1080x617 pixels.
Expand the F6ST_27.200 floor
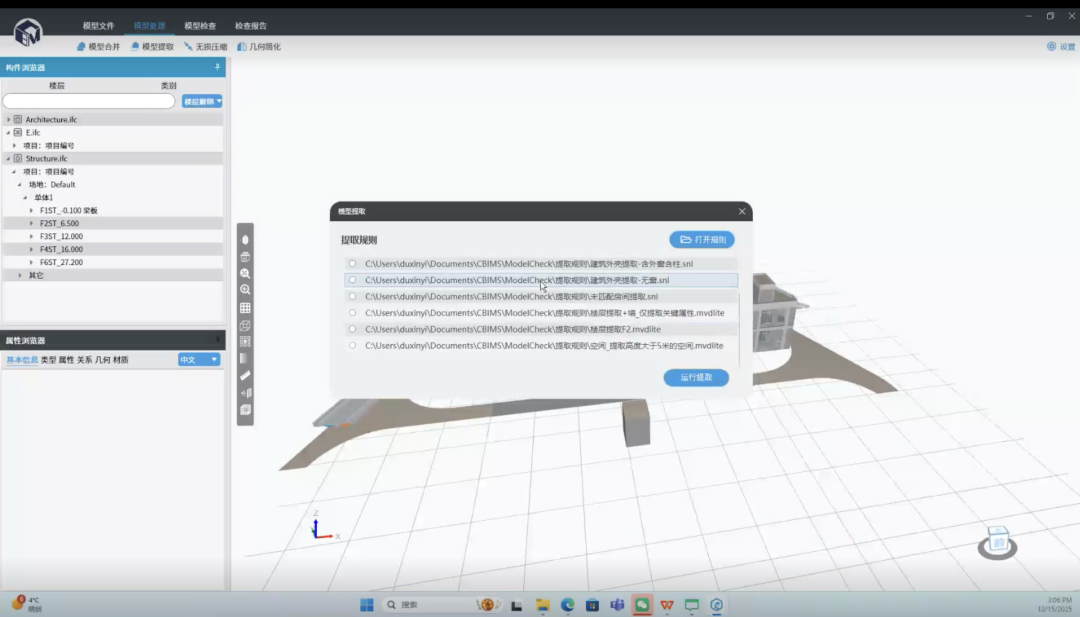coord(31,262)
